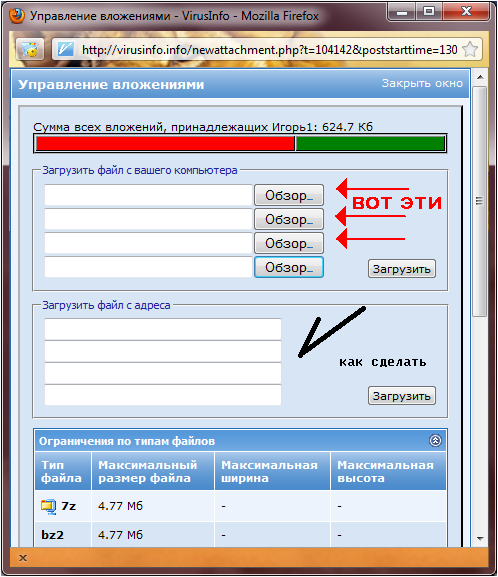The image size is (498, 577).
Task: Close the Firefox window
Action: click(466, 12)
